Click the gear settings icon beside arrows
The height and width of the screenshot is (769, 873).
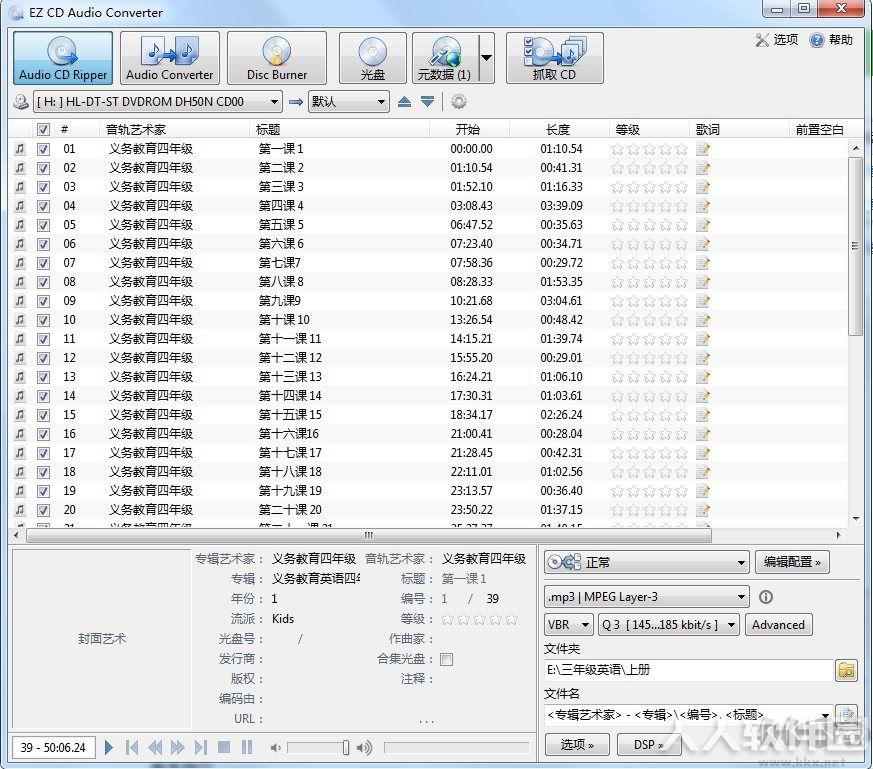tap(459, 102)
